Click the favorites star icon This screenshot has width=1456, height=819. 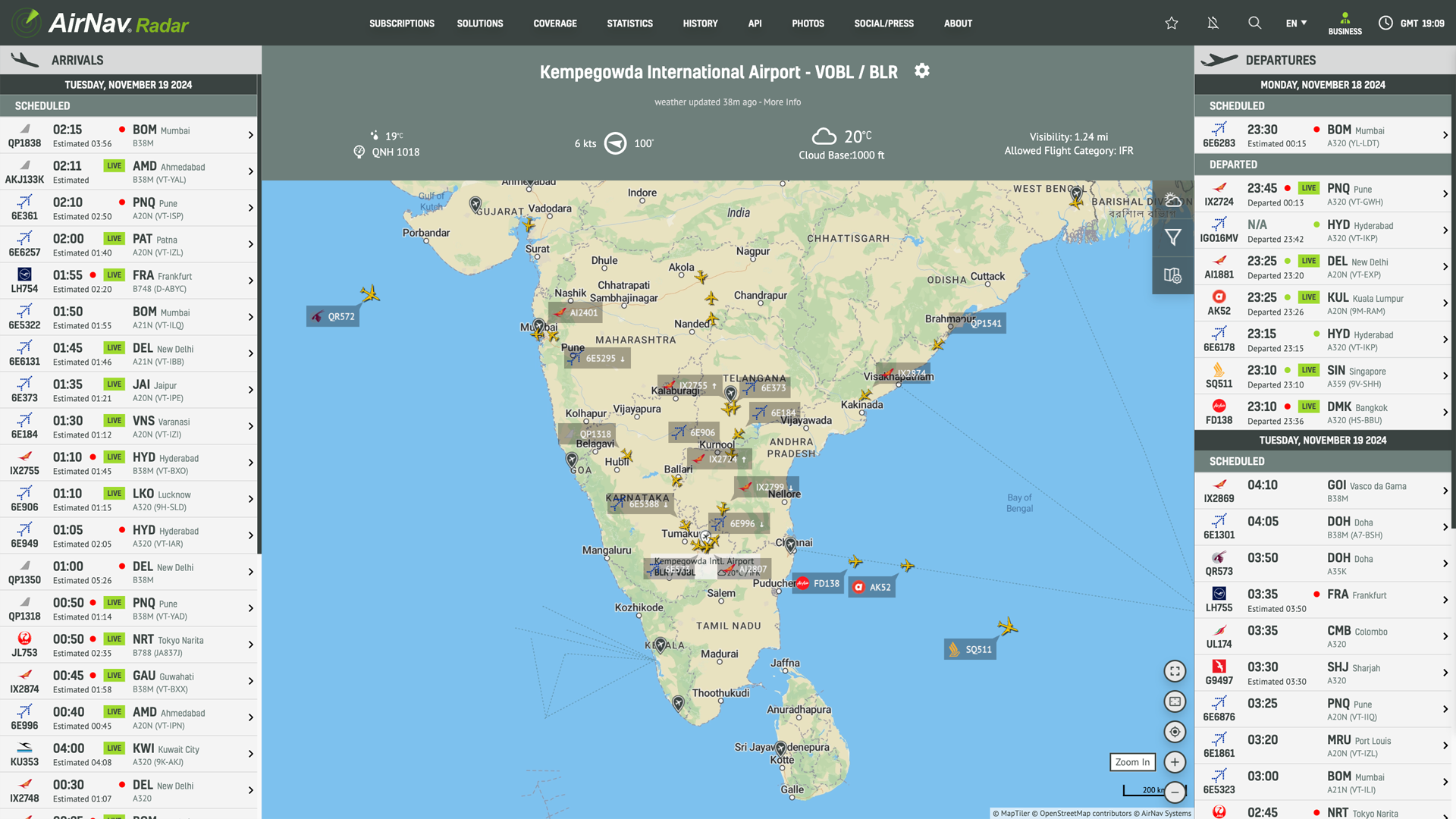click(1172, 23)
